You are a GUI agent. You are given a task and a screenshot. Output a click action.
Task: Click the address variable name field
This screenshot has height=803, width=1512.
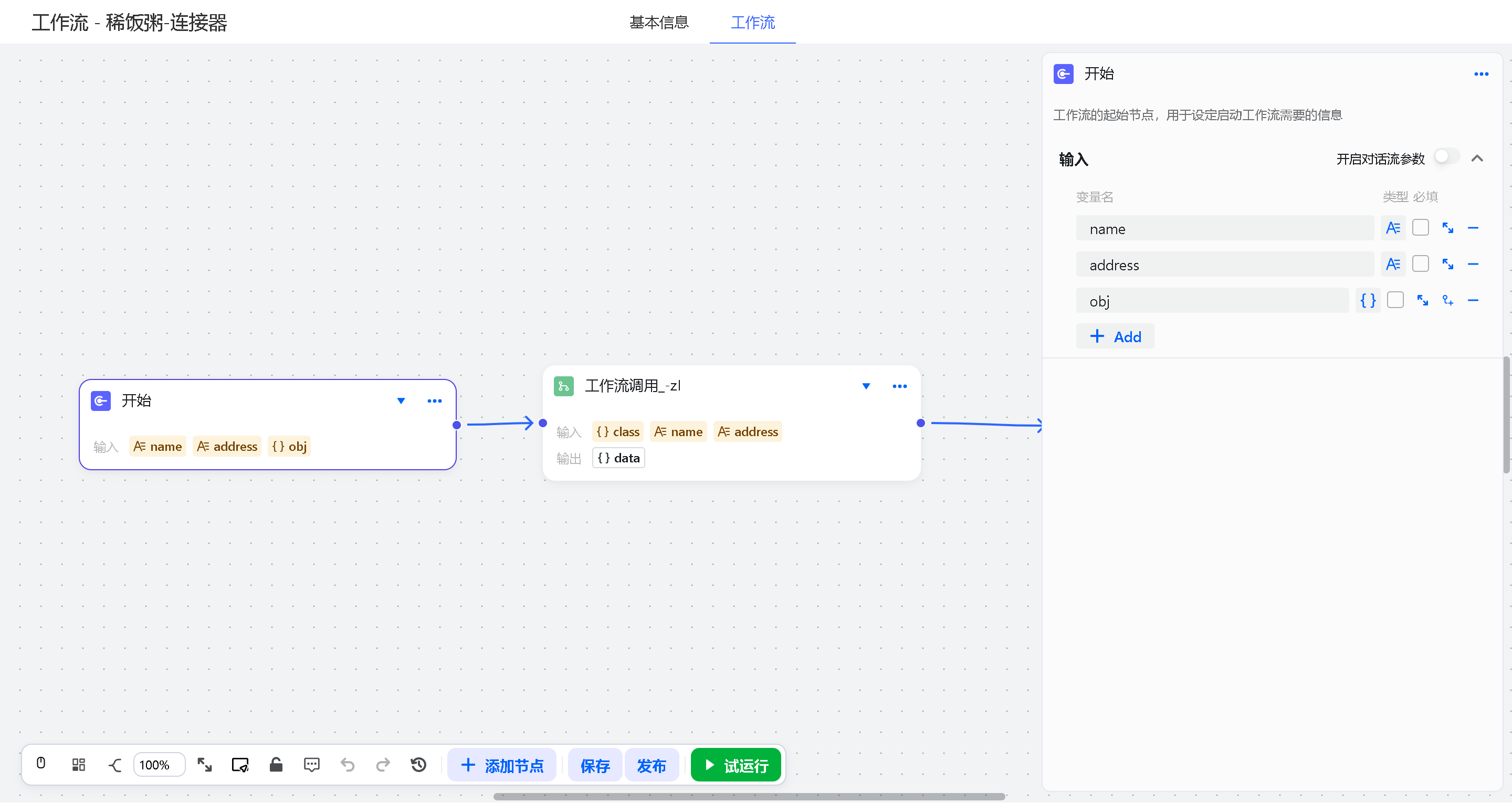point(1224,265)
